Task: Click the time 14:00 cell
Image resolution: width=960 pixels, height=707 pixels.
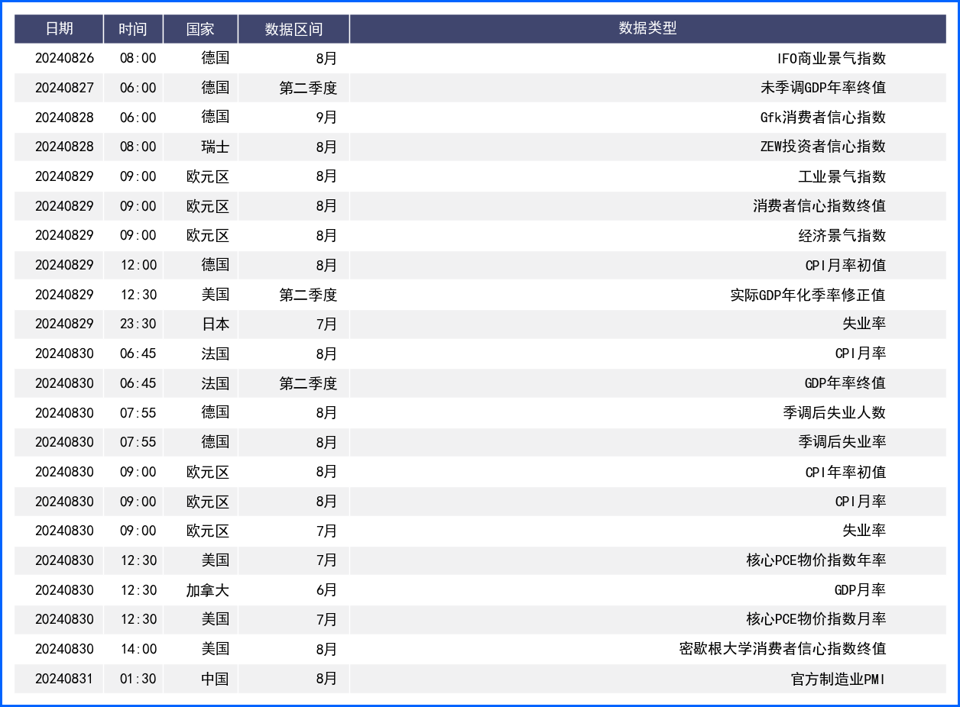Action: 138,649
